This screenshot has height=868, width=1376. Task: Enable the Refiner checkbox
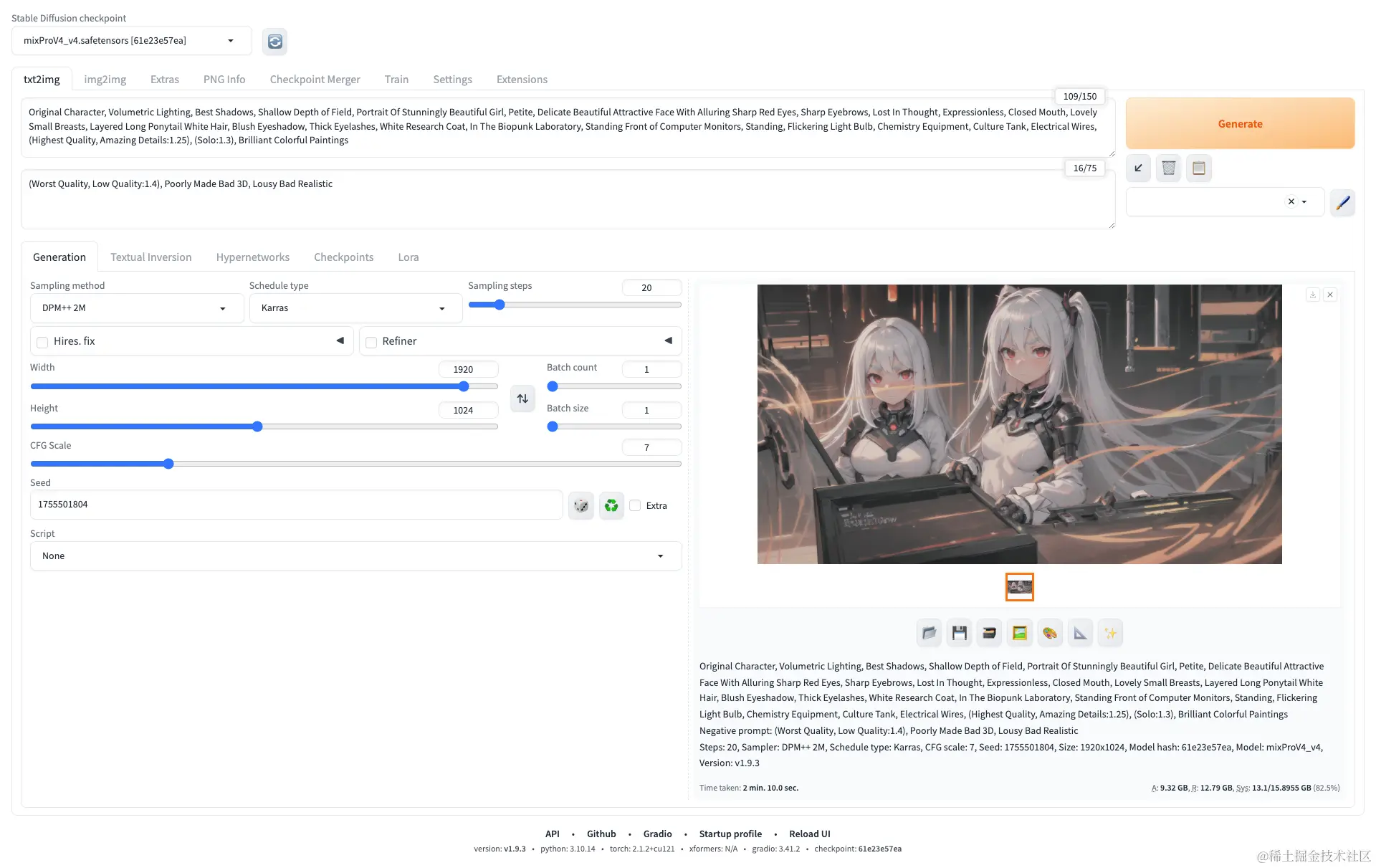tap(371, 342)
